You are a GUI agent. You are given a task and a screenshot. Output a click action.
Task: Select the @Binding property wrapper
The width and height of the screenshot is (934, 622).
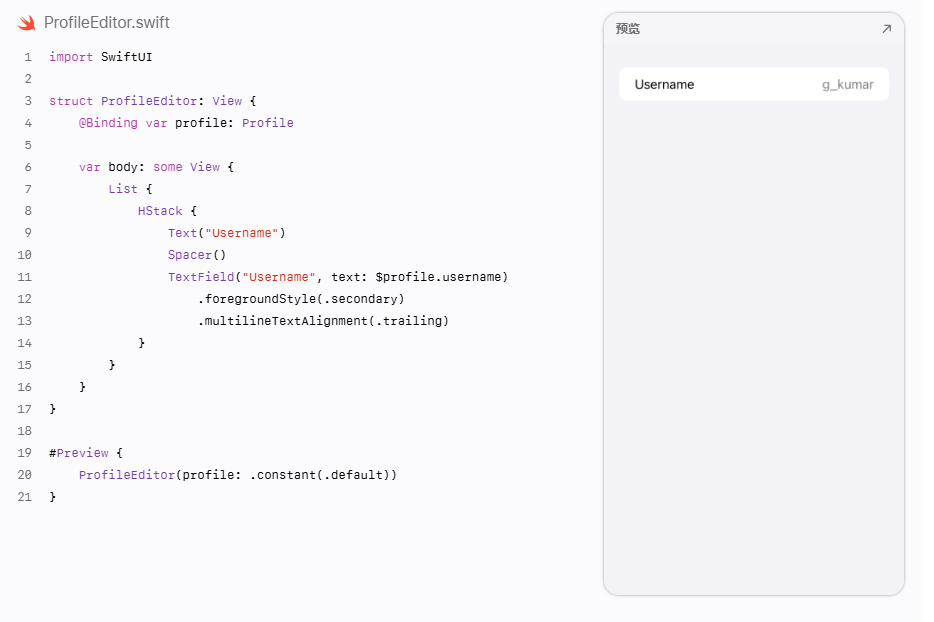[108, 123]
